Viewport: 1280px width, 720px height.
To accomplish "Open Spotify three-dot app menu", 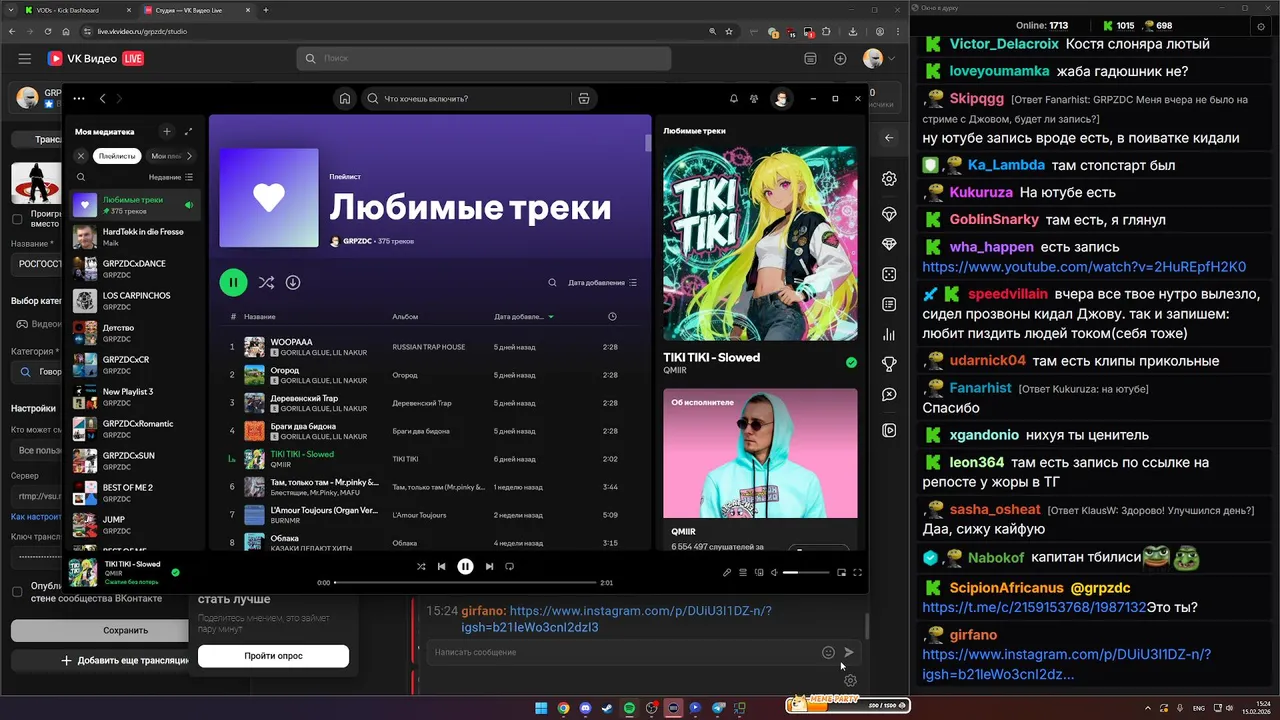I will (79, 99).
